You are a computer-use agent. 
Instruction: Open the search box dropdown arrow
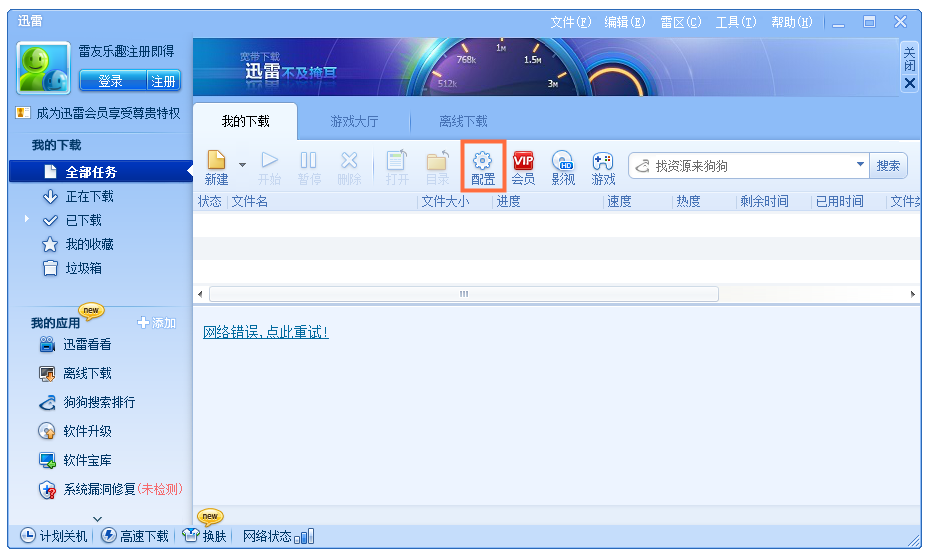(x=860, y=164)
